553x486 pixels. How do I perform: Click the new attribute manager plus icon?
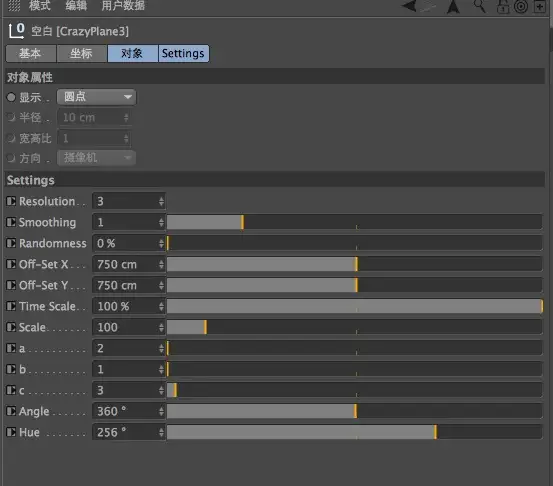pyautogui.click(x=540, y=6)
